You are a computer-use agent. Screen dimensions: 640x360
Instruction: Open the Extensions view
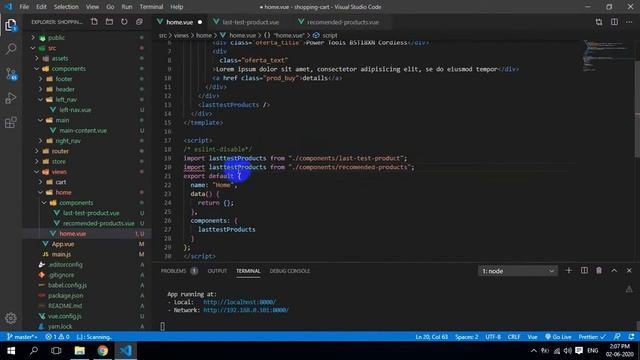[11, 122]
